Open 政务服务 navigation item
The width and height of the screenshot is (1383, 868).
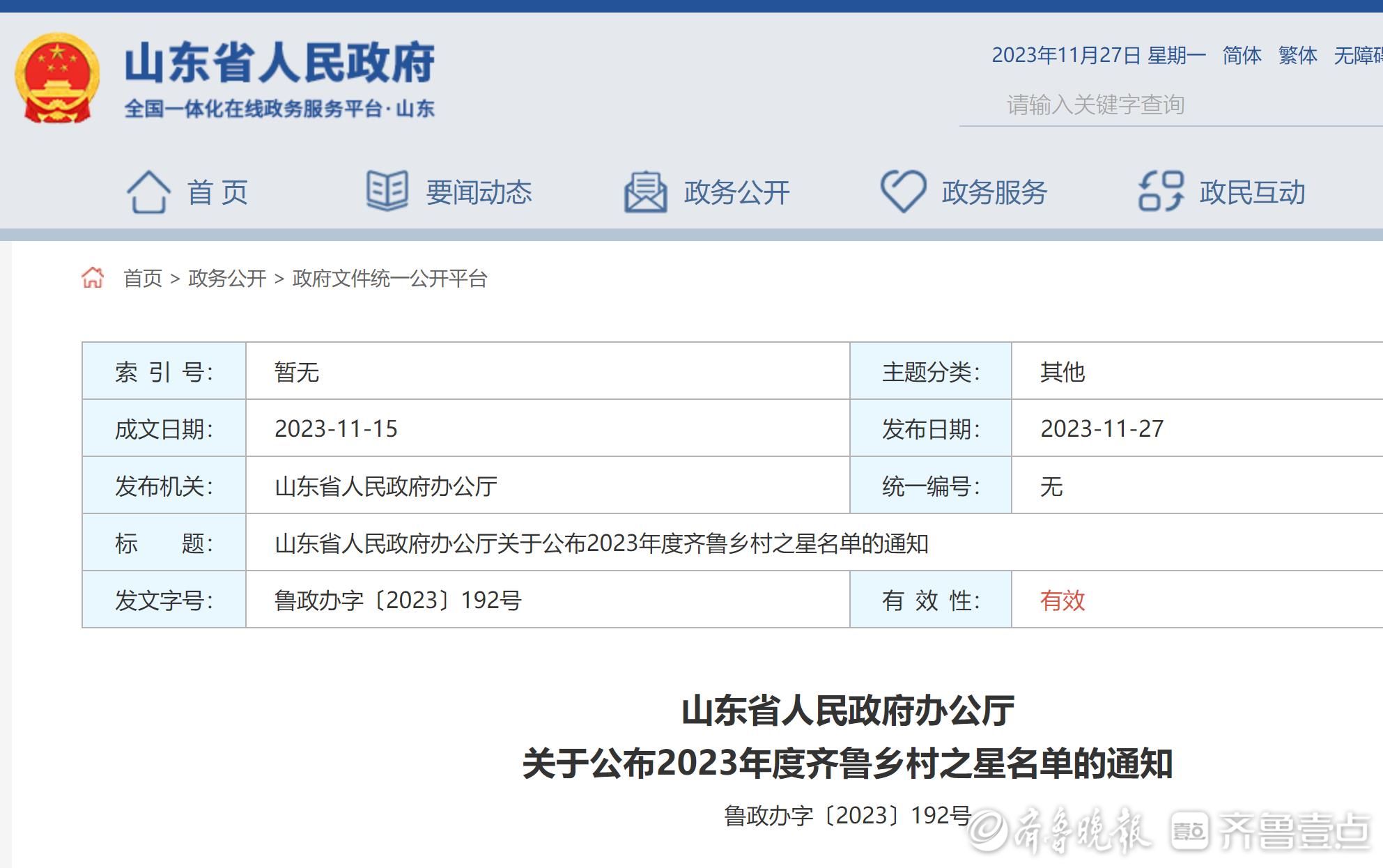tap(994, 192)
